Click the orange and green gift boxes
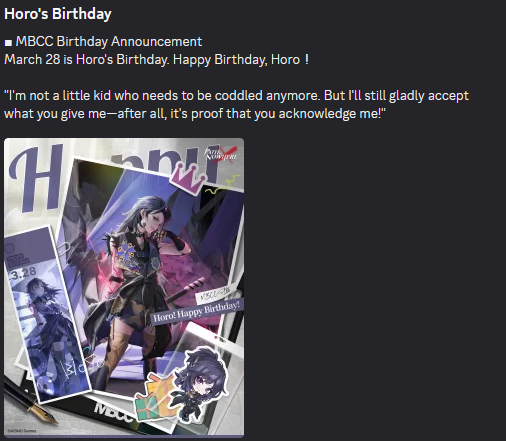The image size is (506, 441). [156, 397]
